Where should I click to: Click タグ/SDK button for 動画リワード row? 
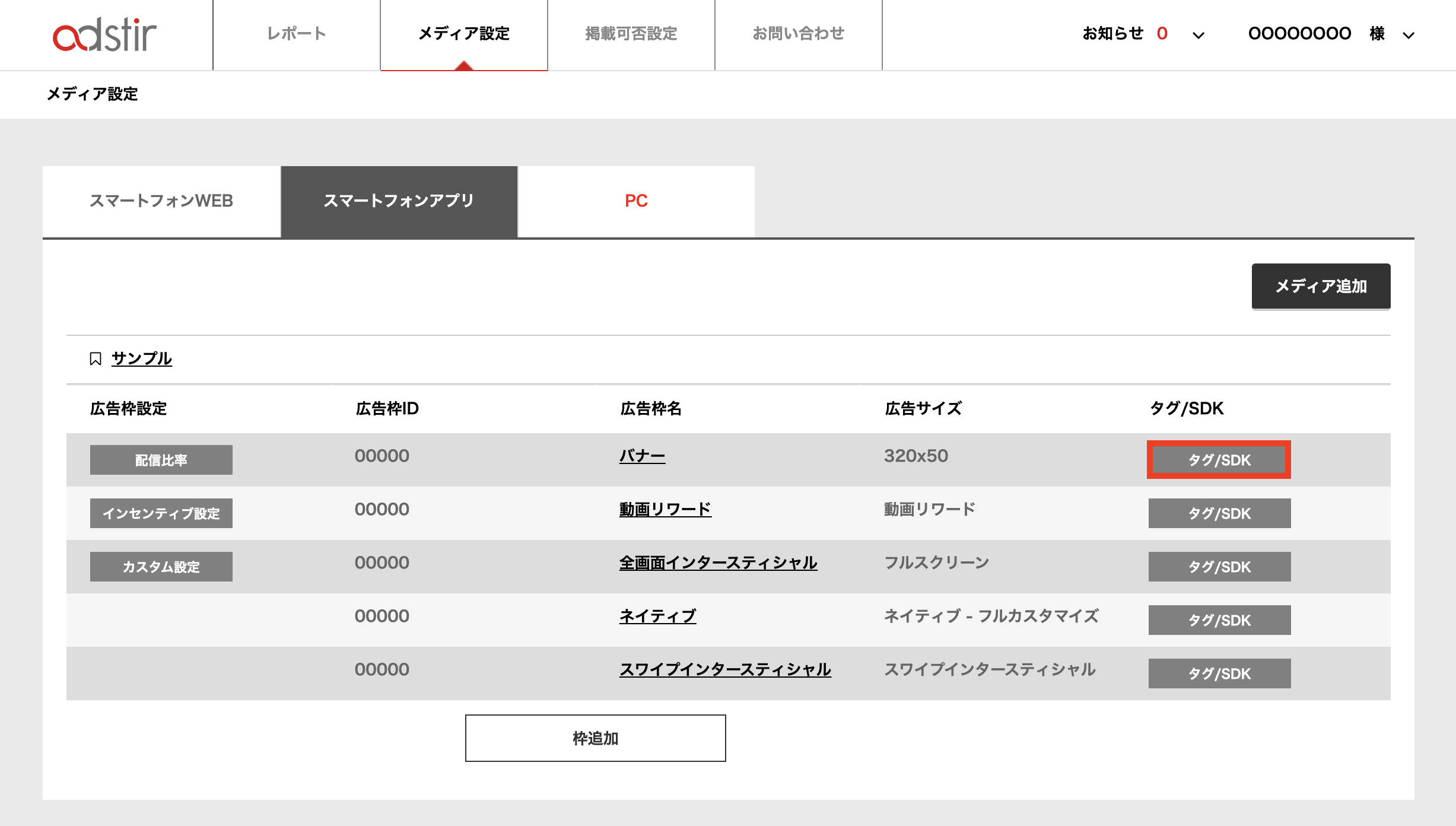(1219, 513)
